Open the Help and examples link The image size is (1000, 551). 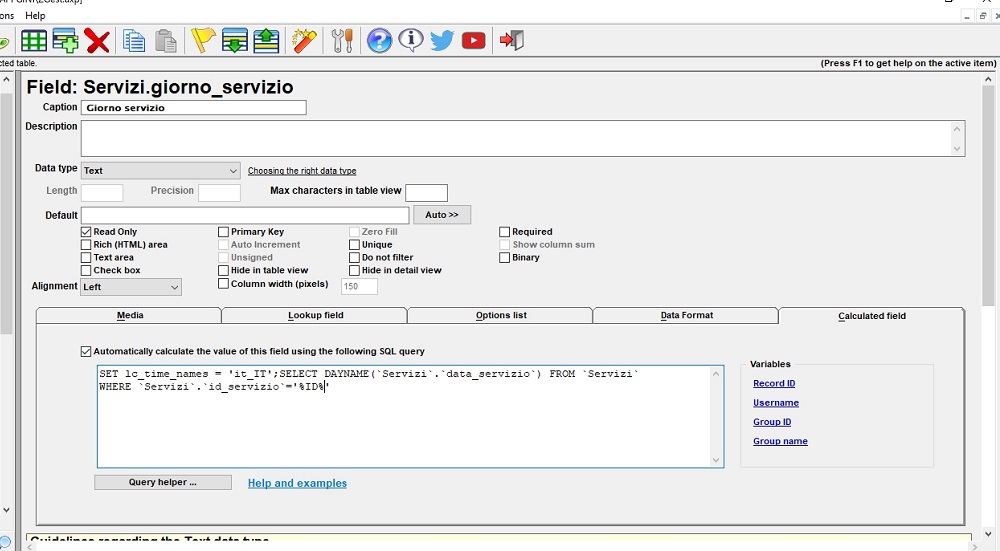(297, 483)
